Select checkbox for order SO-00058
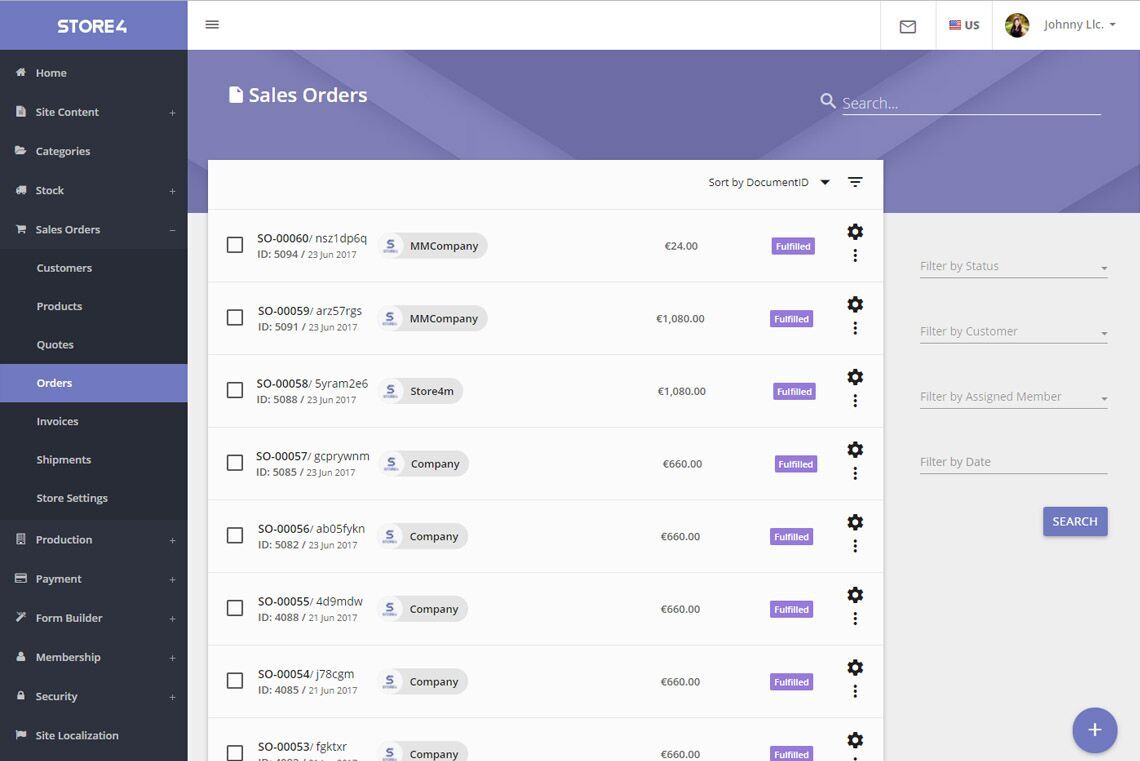The image size is (1140, 761). tap(235, 390)
